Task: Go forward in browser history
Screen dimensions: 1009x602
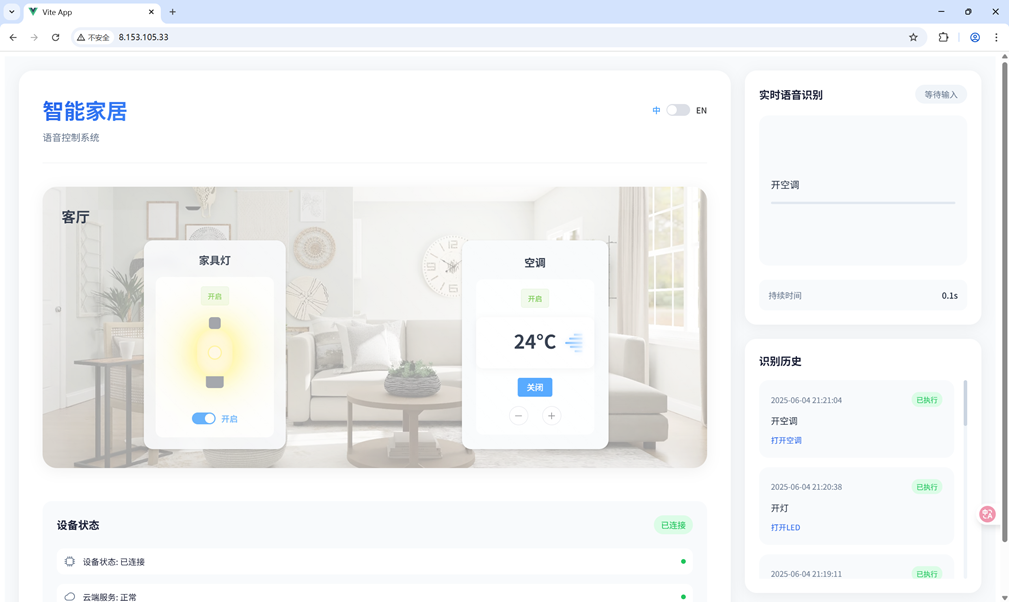Action: click(x=34, y=37)
